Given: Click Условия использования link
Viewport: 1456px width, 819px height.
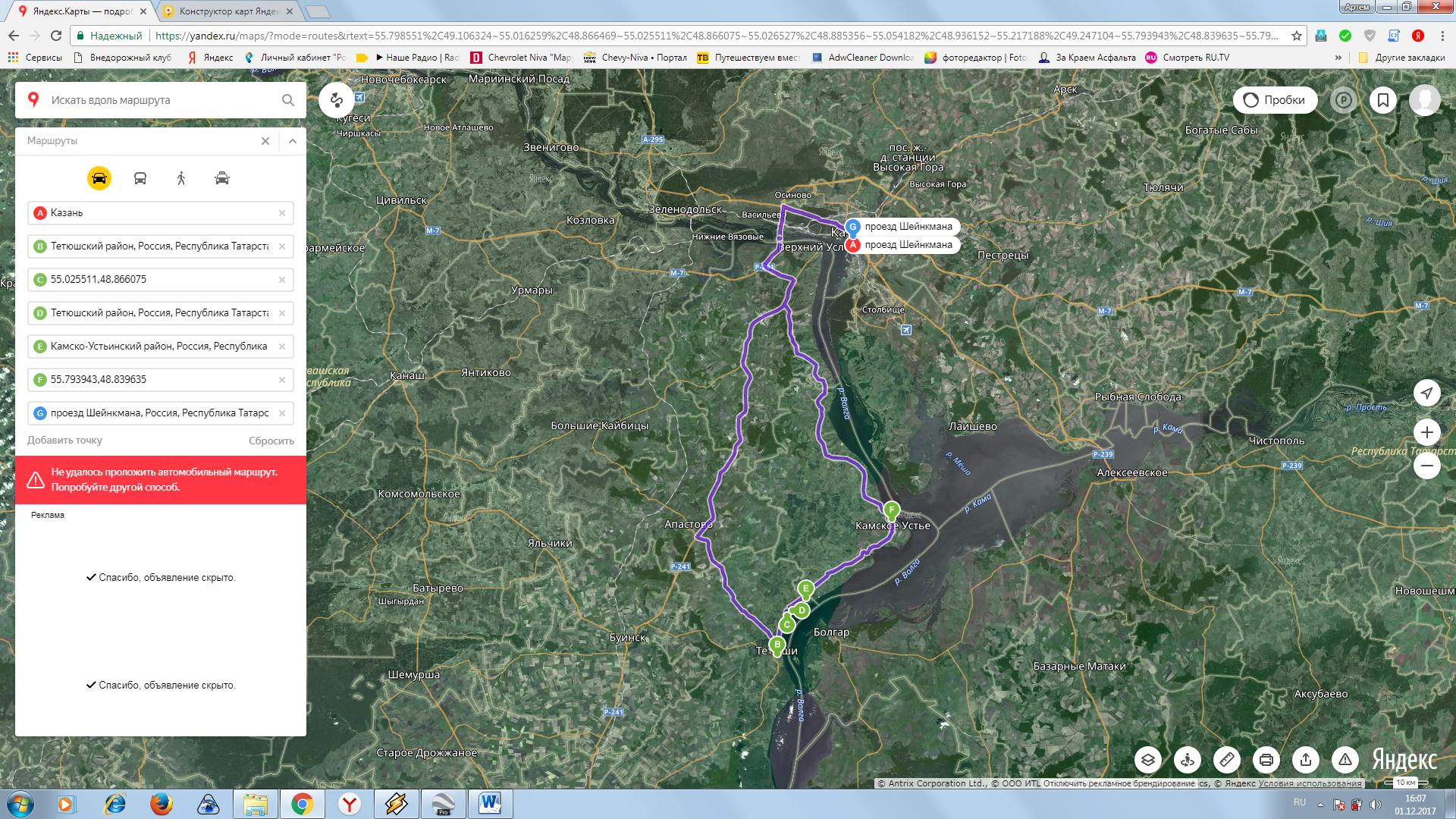Looking at the screenshot, I should 1310,783.
